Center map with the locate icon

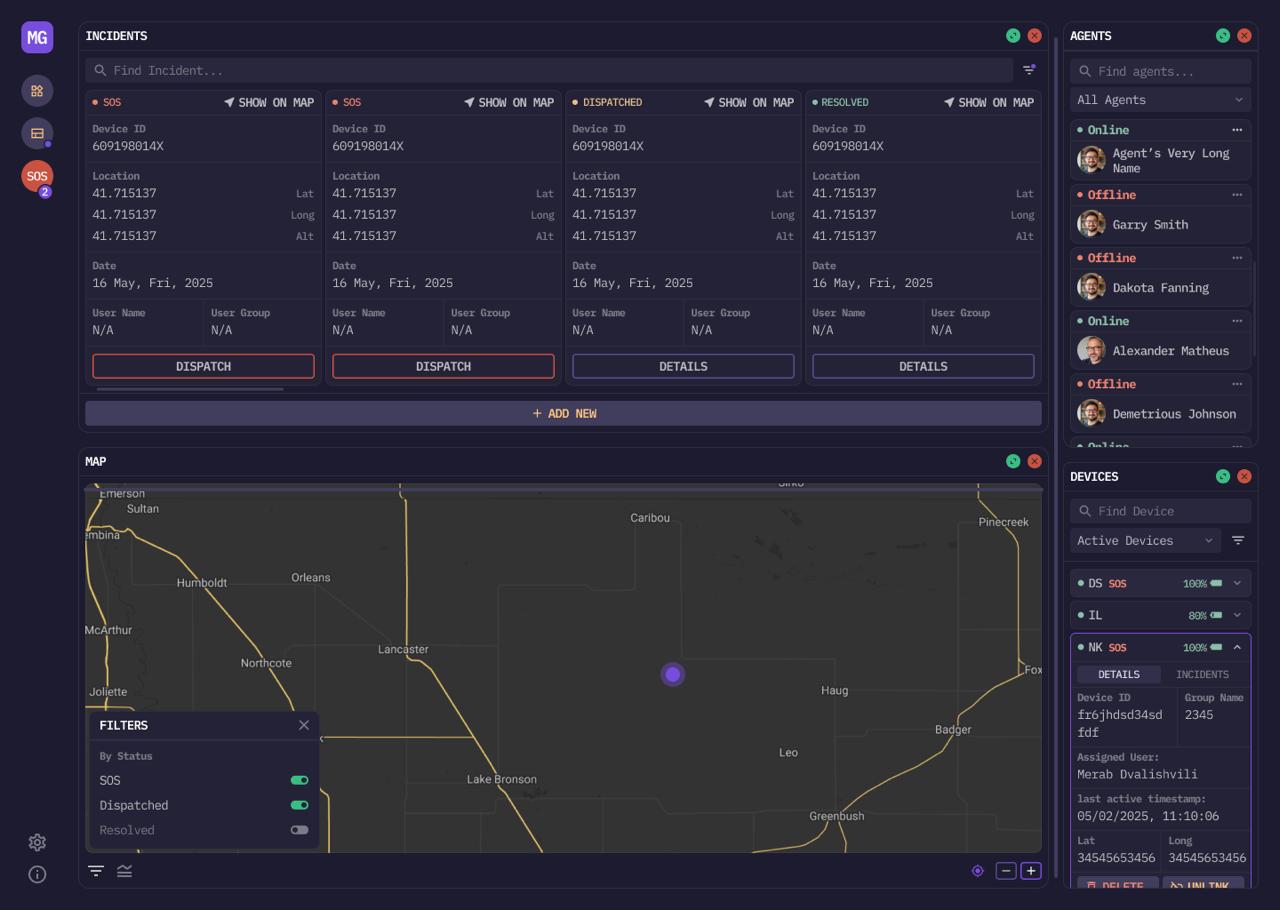coord(977,871)
